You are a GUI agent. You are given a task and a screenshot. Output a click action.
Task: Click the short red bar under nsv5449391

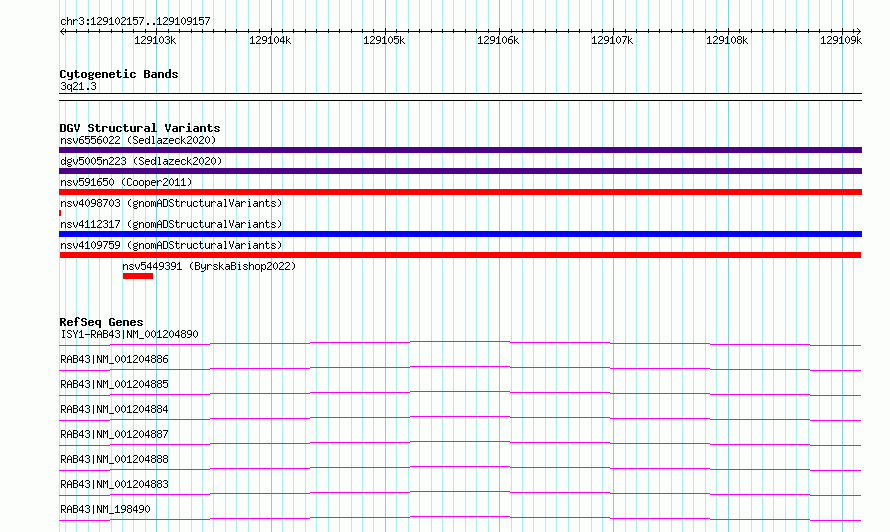(x=138, y=276)
